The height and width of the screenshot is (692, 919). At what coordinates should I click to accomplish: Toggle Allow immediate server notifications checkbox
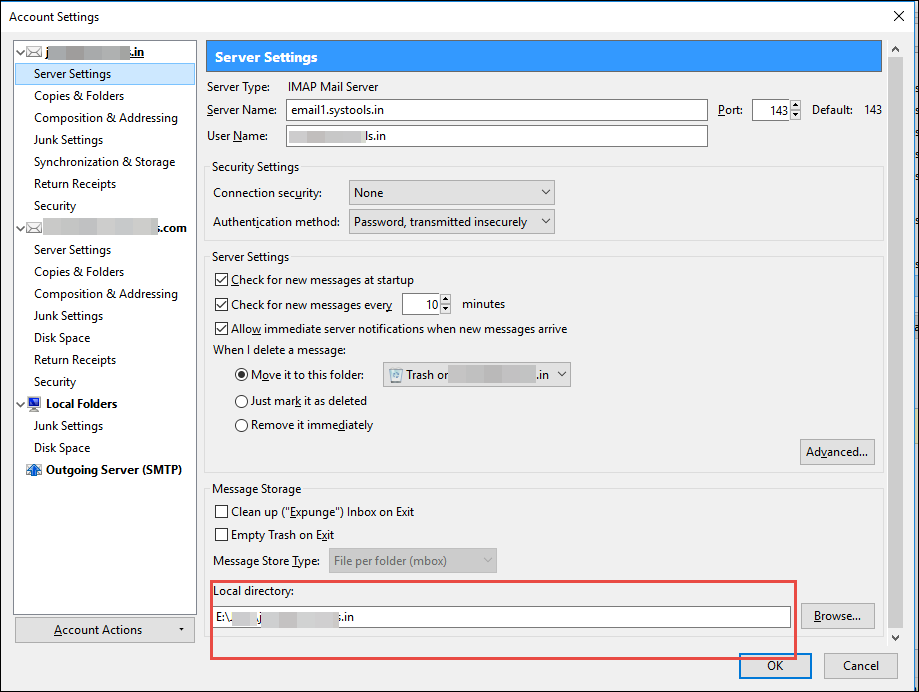[x=221, y=329]
